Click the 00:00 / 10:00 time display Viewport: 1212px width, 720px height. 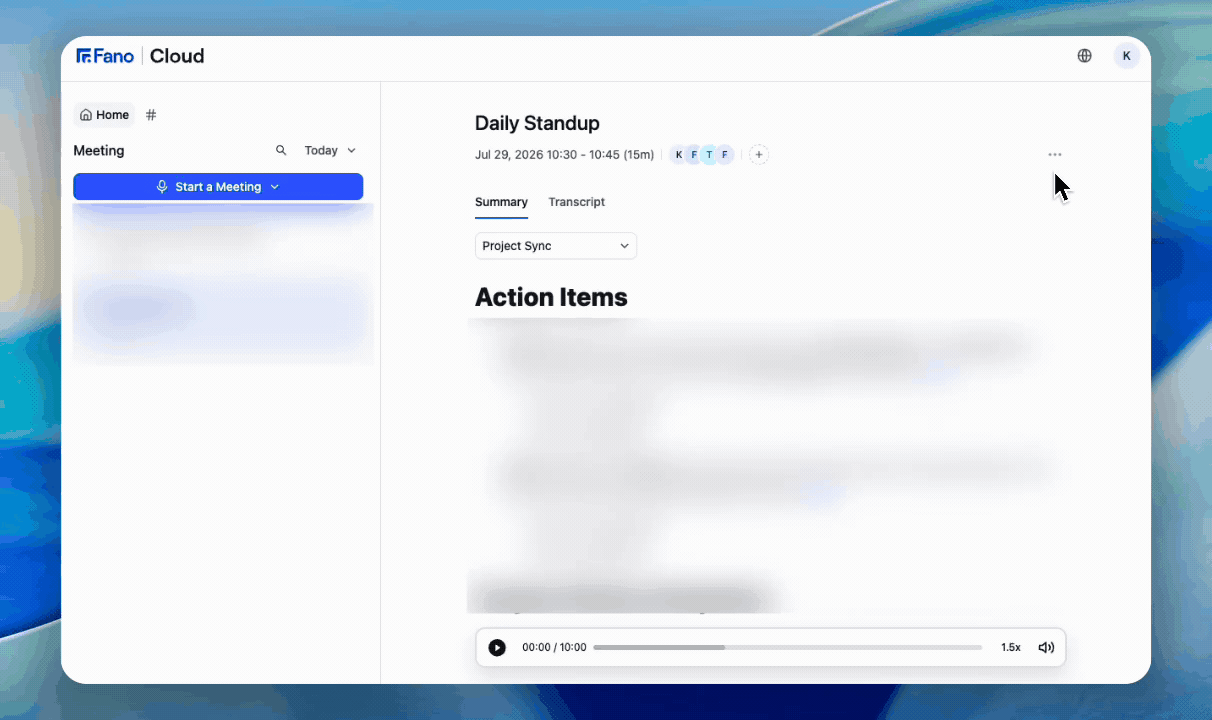tap(554, 647)
